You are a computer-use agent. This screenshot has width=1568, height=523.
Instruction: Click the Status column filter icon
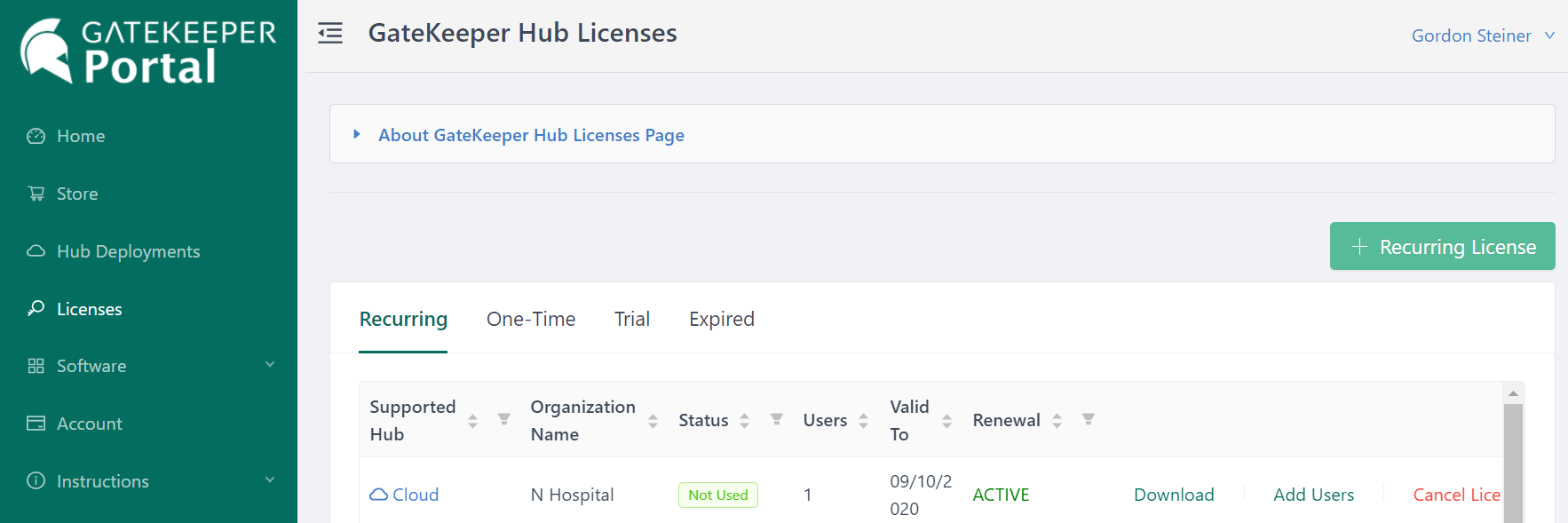pos(776,419)
